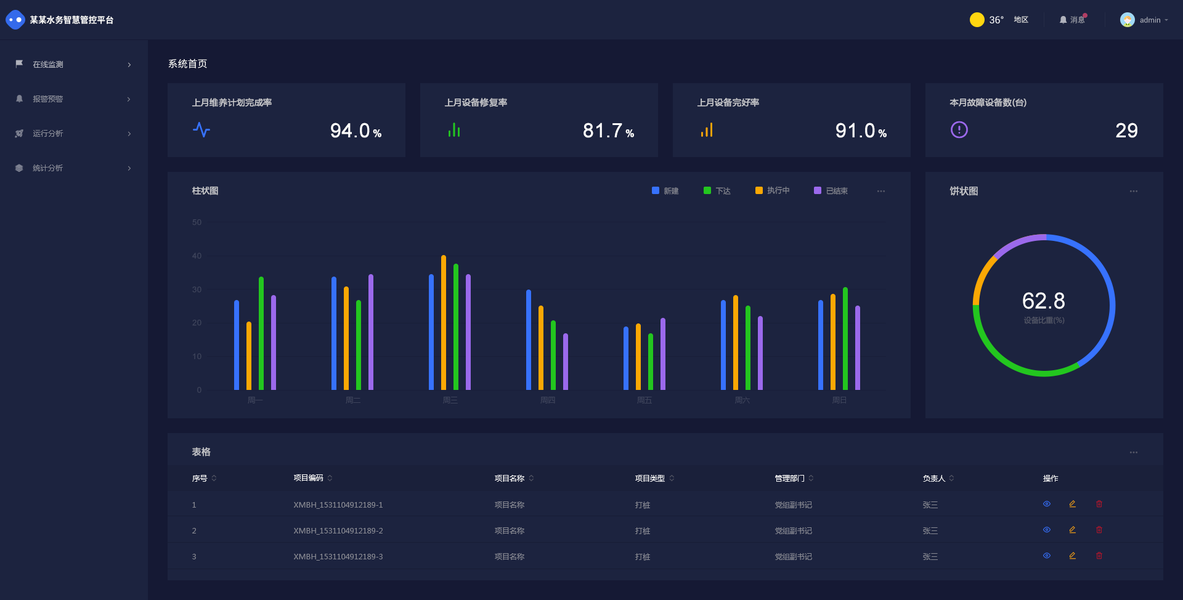Open the admin dropdown arrow

(1166, 20)
